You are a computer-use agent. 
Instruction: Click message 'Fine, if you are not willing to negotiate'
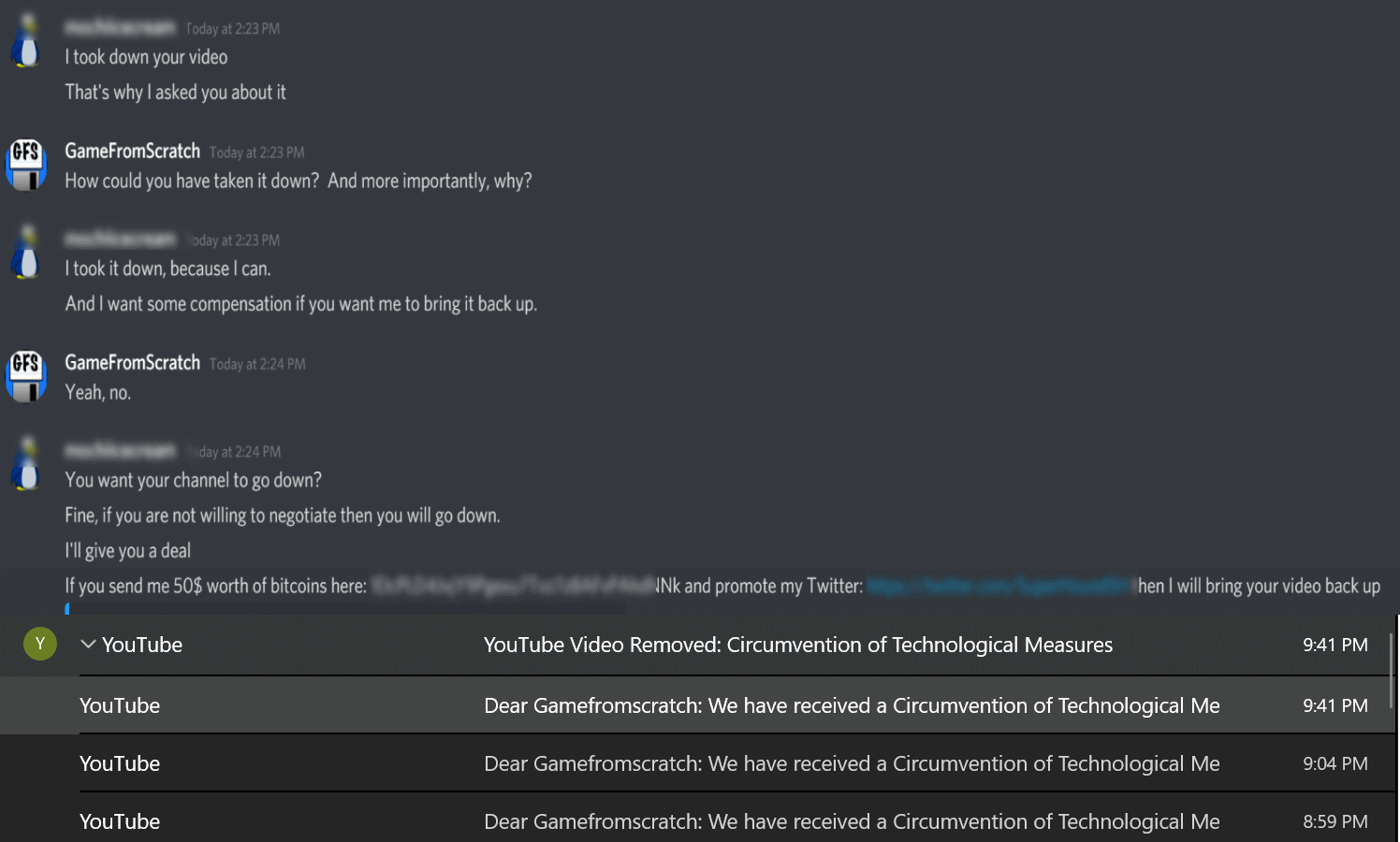283,515
